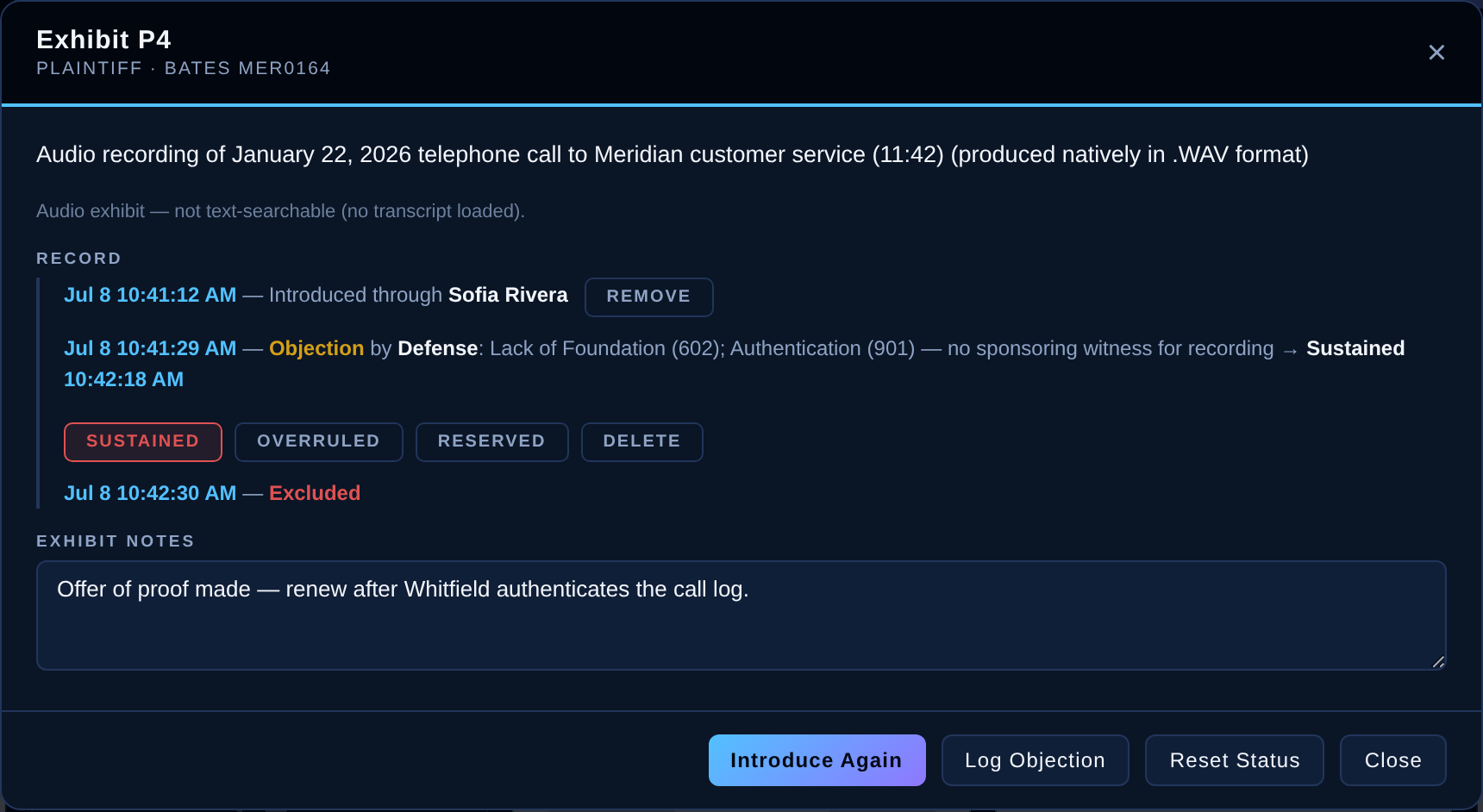Open the Log Objection action
1483x812 pixels.
[x=1035, y=760]
